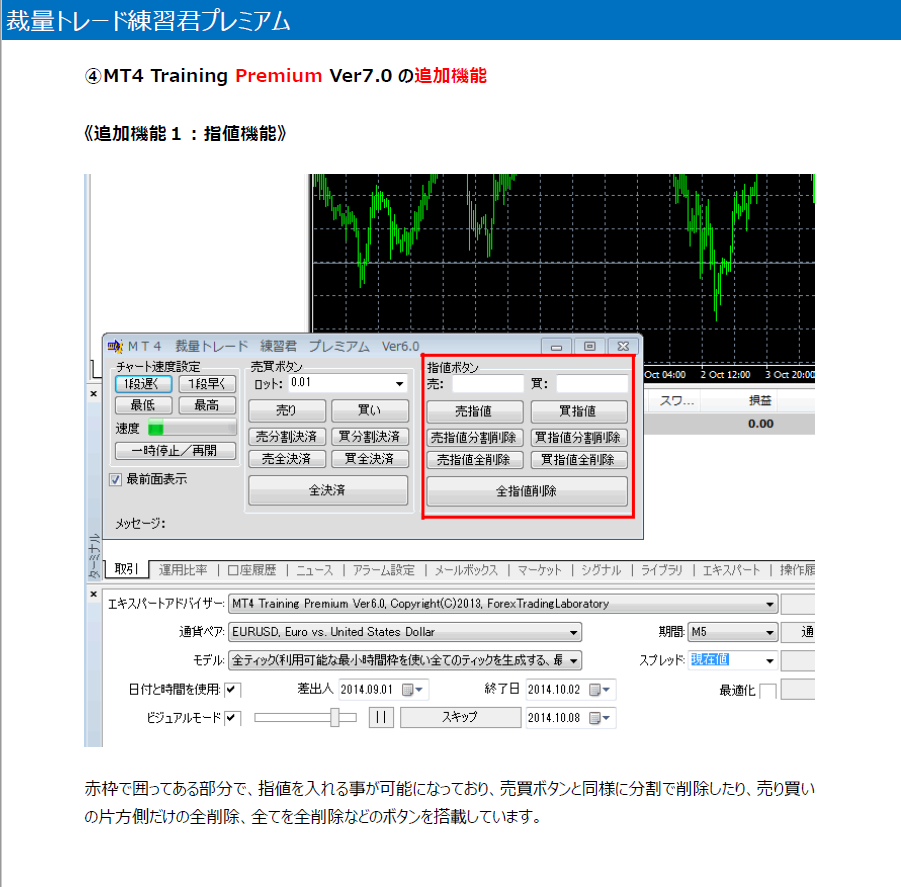The width and height of the screenshot is (901, 887).
Task: Select the 取引 terminal tab
Action: point(126,569)
